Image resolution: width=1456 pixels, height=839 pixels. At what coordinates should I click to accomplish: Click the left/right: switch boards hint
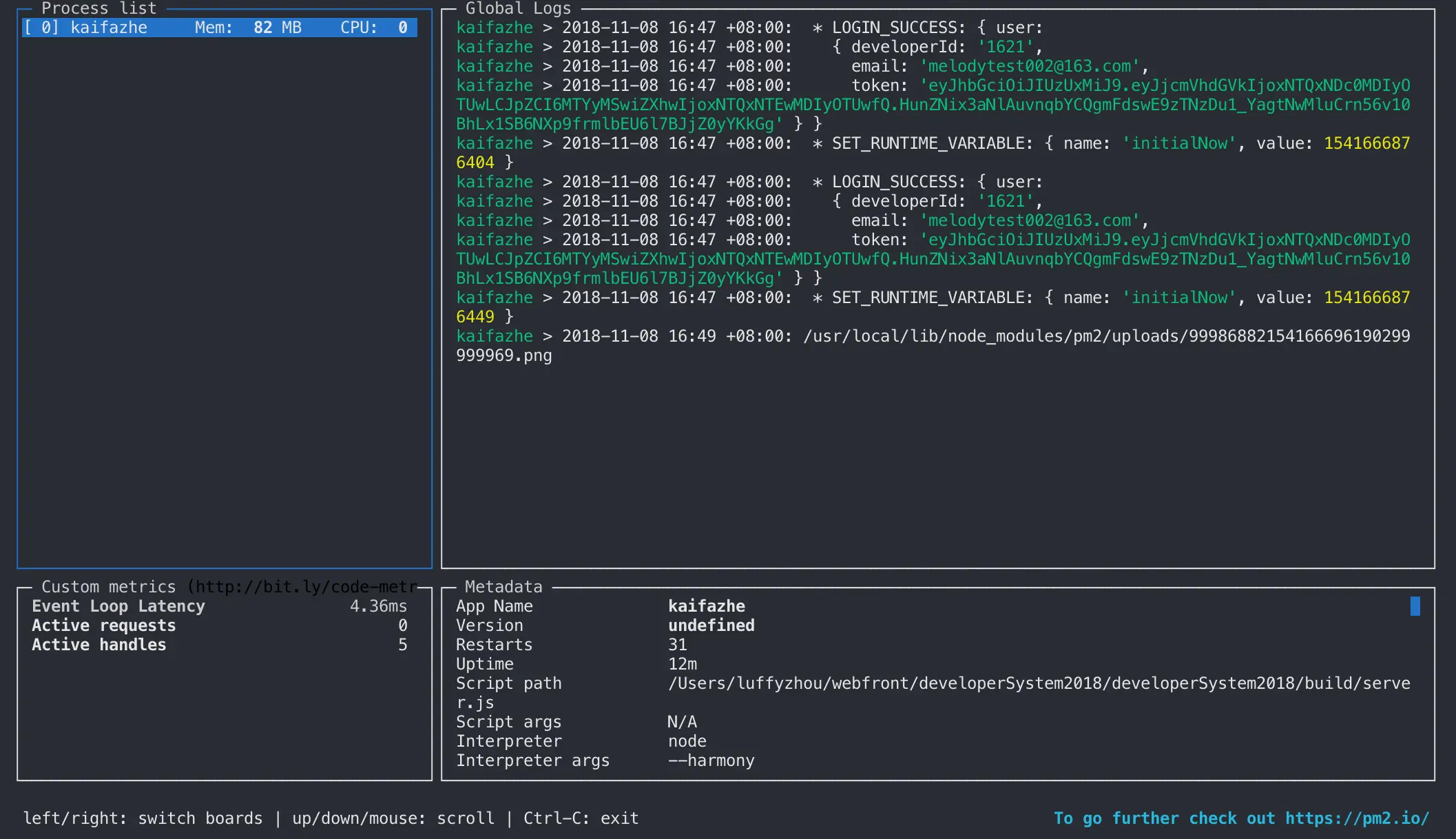(143, 818)
